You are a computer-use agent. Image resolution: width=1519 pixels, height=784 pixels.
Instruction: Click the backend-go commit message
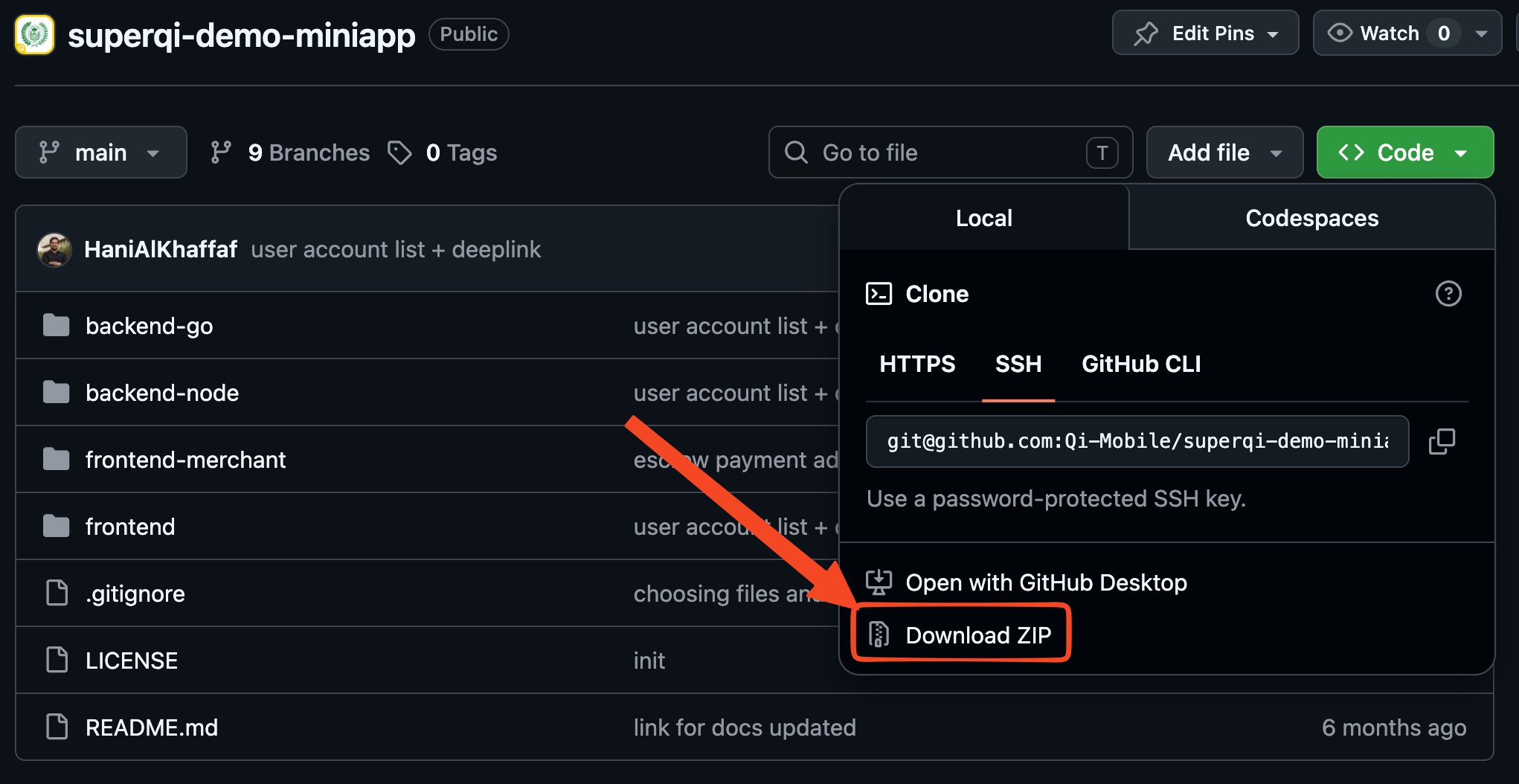(736, 326)
